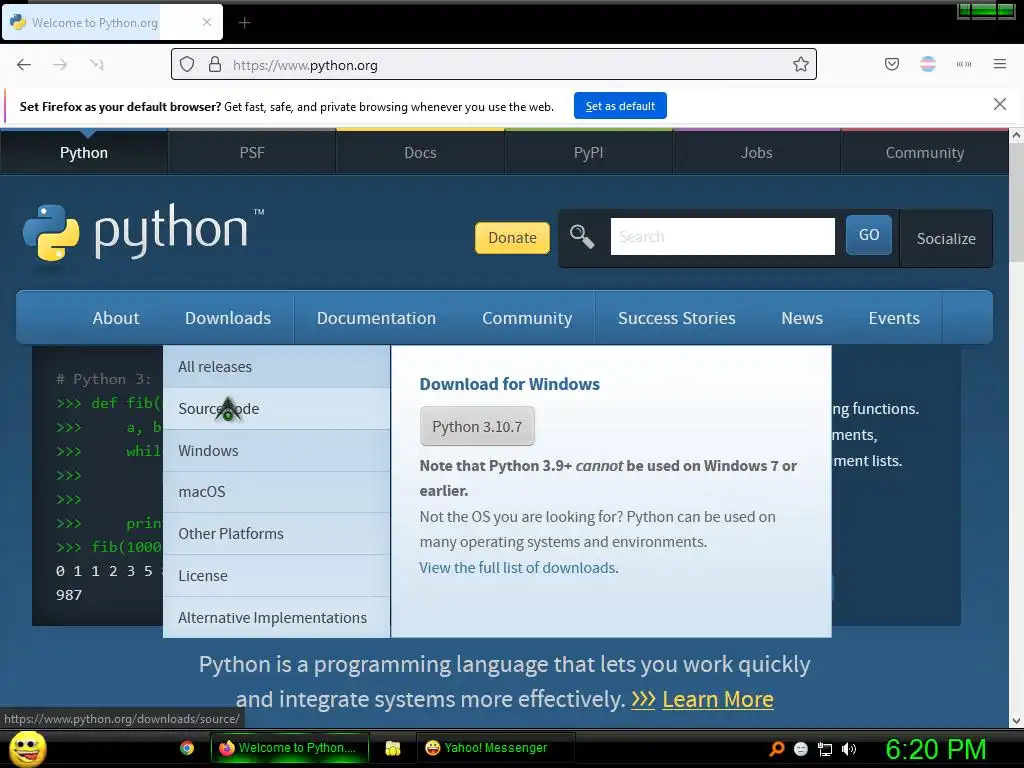Dismiss the default browser notification bar
The image size is (1024, 768).
pyautogui.click(x=999, y=104)
